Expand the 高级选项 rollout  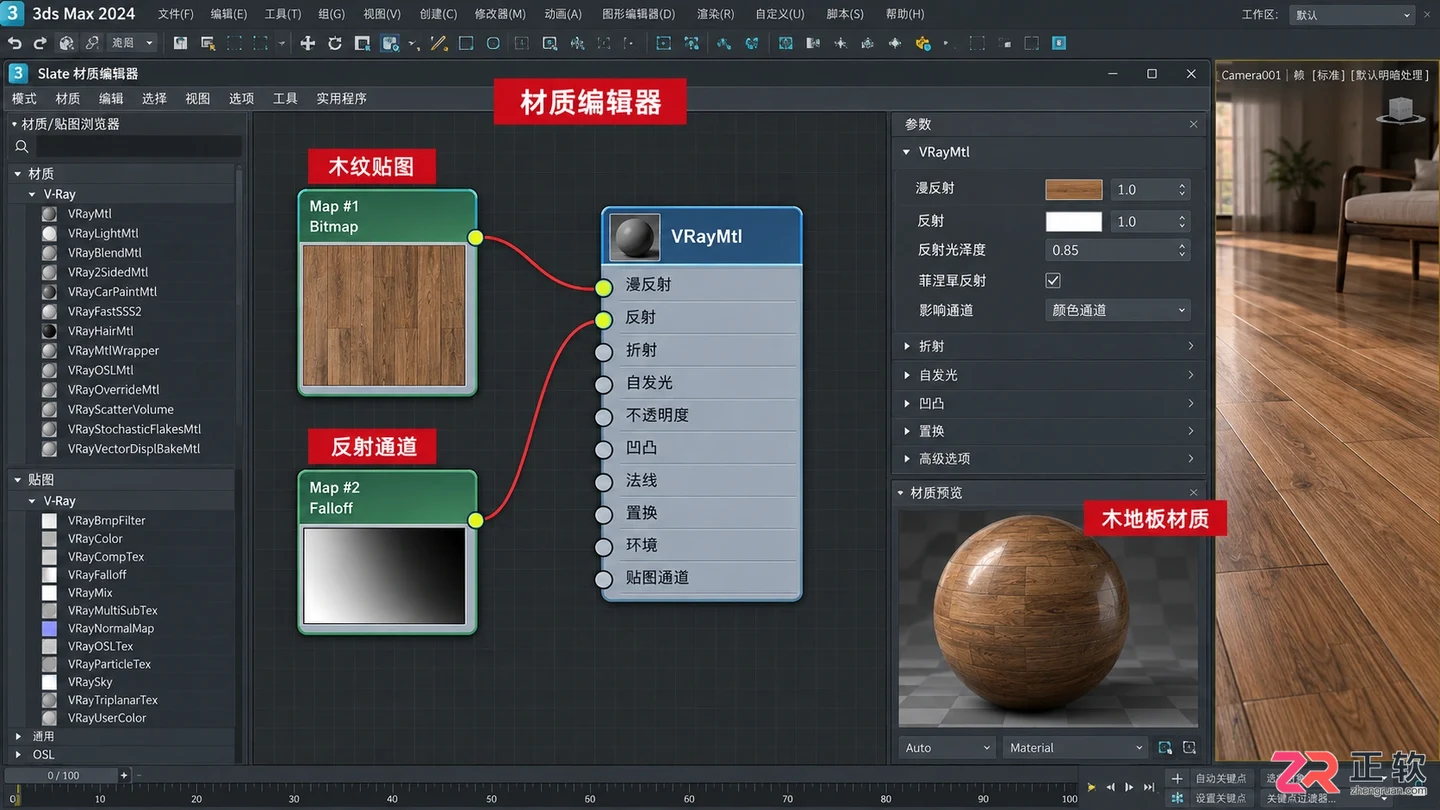click(x=1049, y=459)
